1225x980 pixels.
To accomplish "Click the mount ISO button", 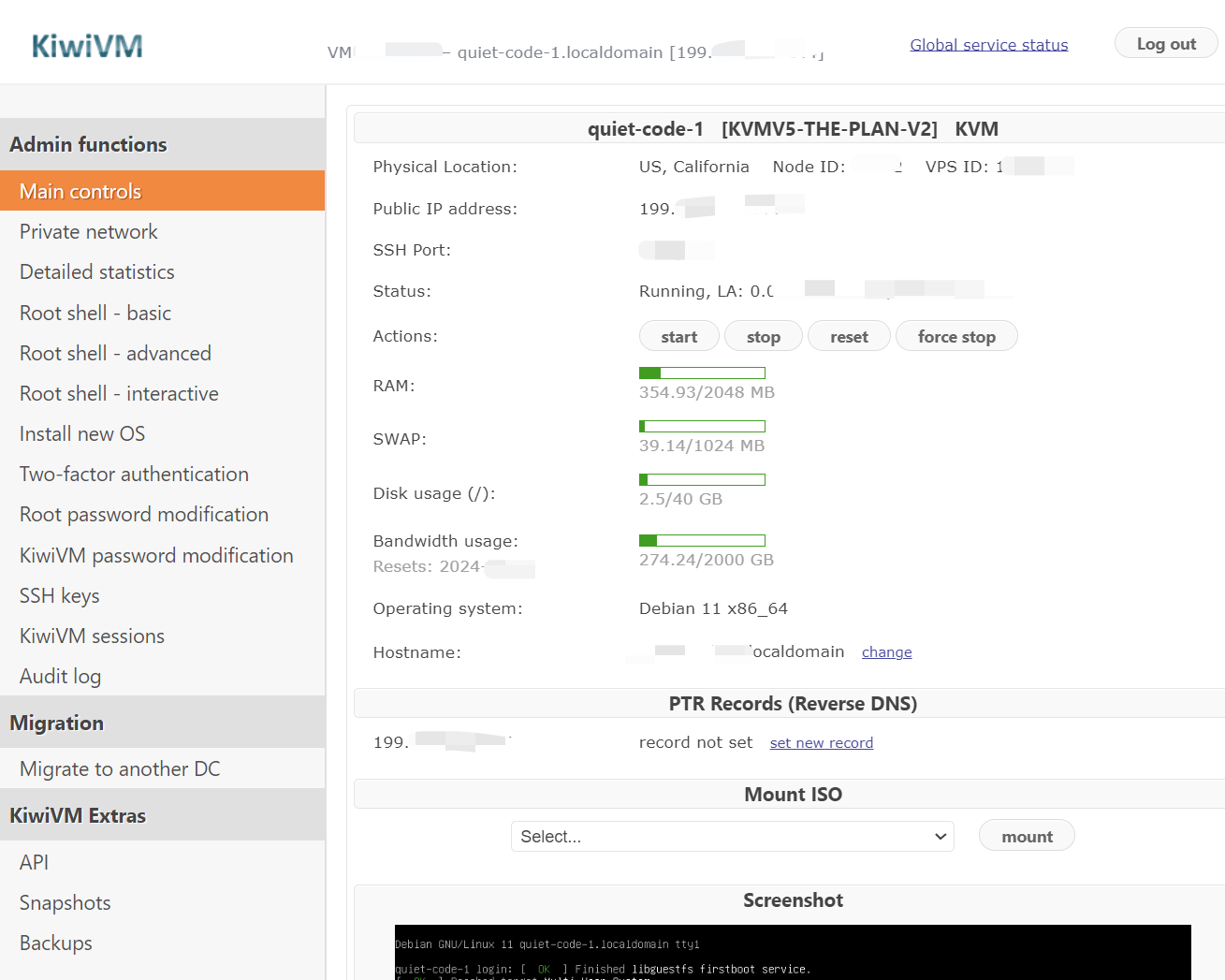I will [x=1026, y=836].
